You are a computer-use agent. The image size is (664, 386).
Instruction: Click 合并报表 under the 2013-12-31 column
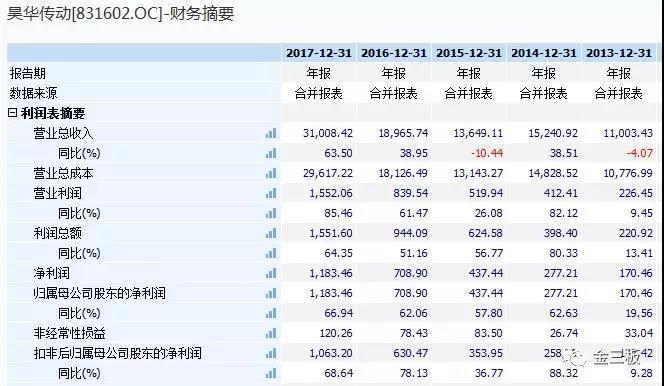(x=618, y=93)
